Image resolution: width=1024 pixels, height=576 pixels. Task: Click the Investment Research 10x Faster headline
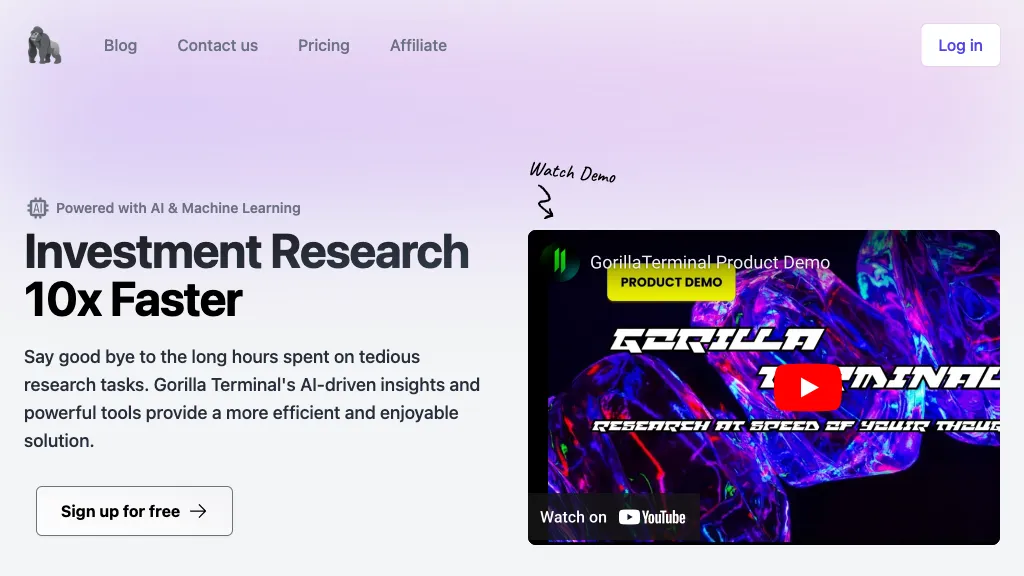click(246, 275)
